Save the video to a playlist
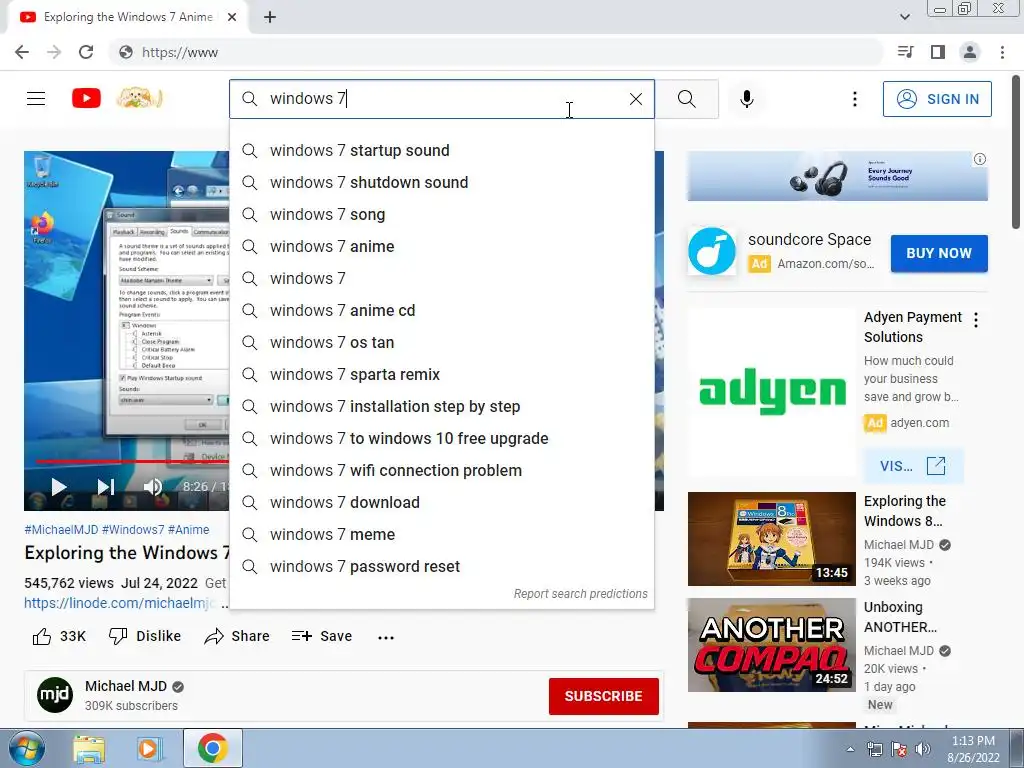 [322, 636]
